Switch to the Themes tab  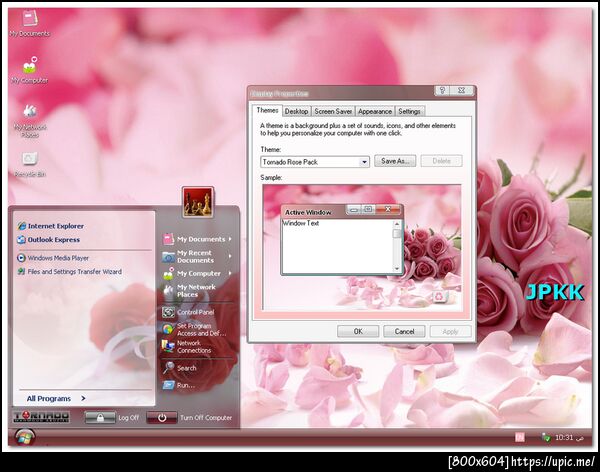[267, 110]
